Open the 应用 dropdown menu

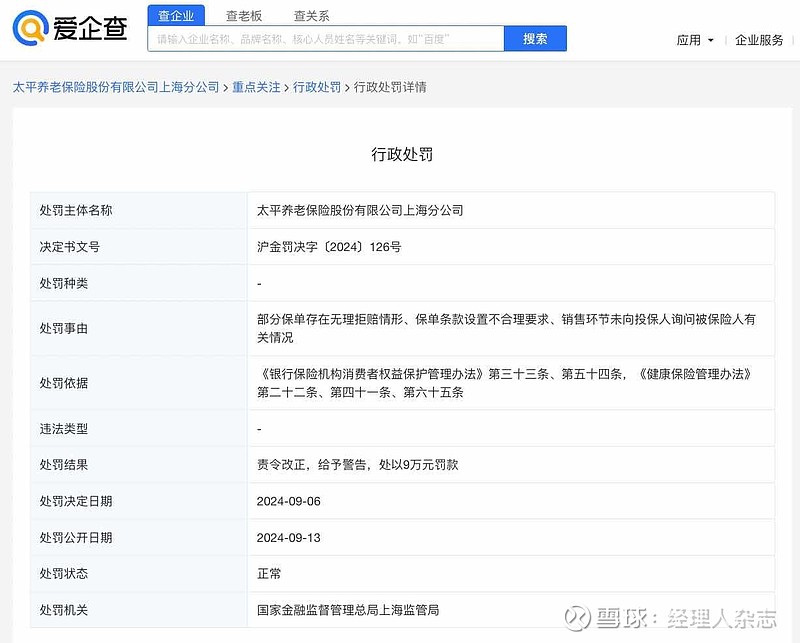pos(695,40)
